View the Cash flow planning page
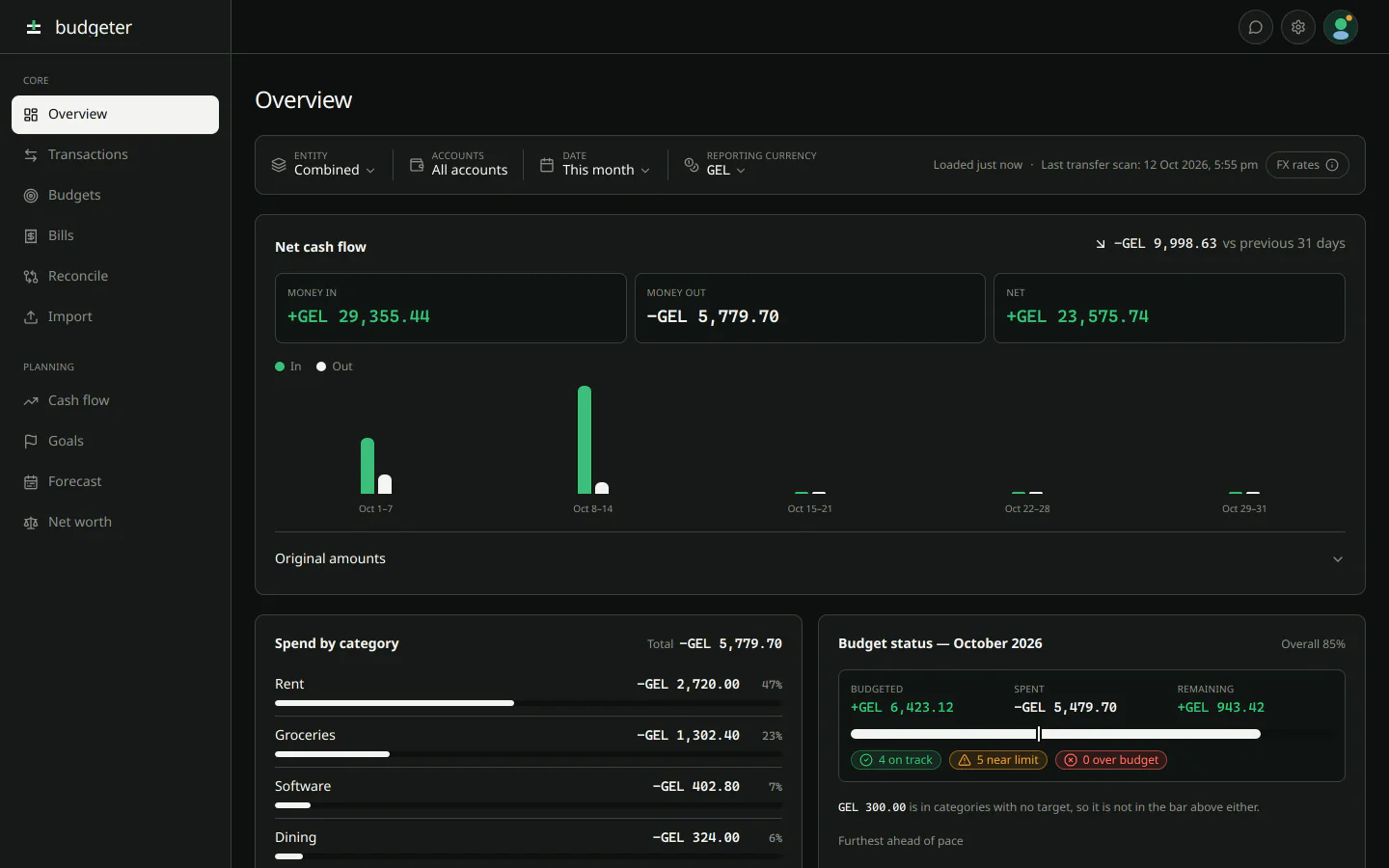The height and width of the screenshot is (868, 1389). [115, 401]
